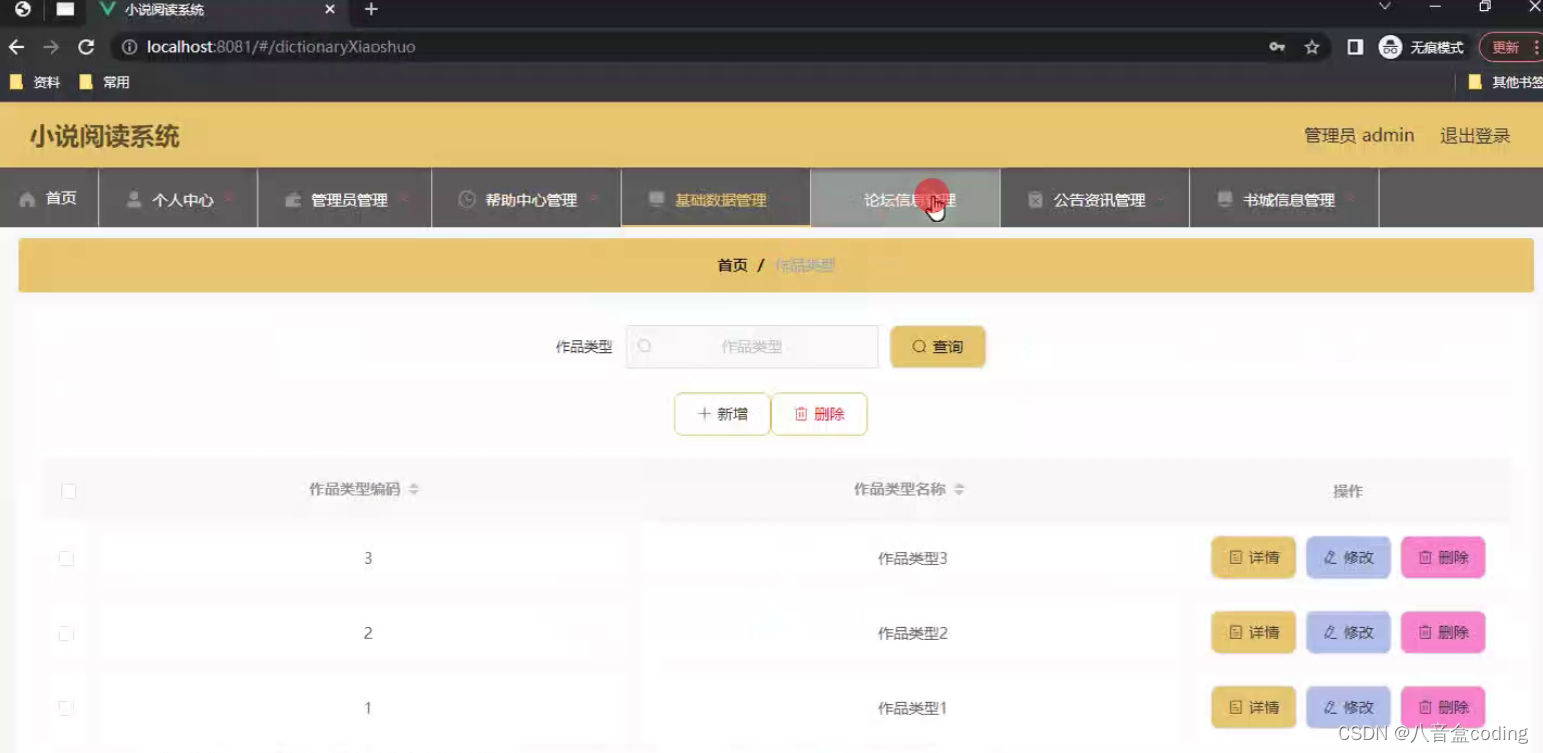Open a new browser tab
This screenshot has width=1543, height=753.
tap(371, 10)
